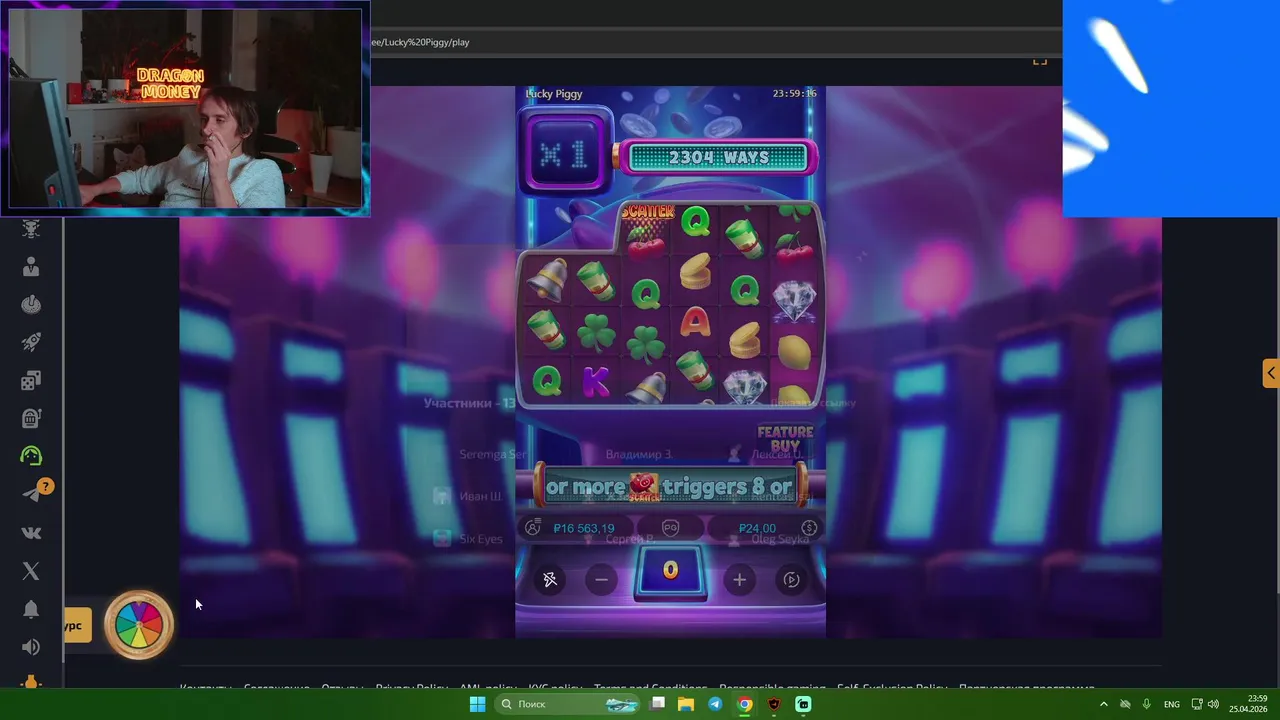The width and height of the screenshot is (1280, 720).
Task: Switch to Chrome in the taskbar
Action: (x=745, y=704)
